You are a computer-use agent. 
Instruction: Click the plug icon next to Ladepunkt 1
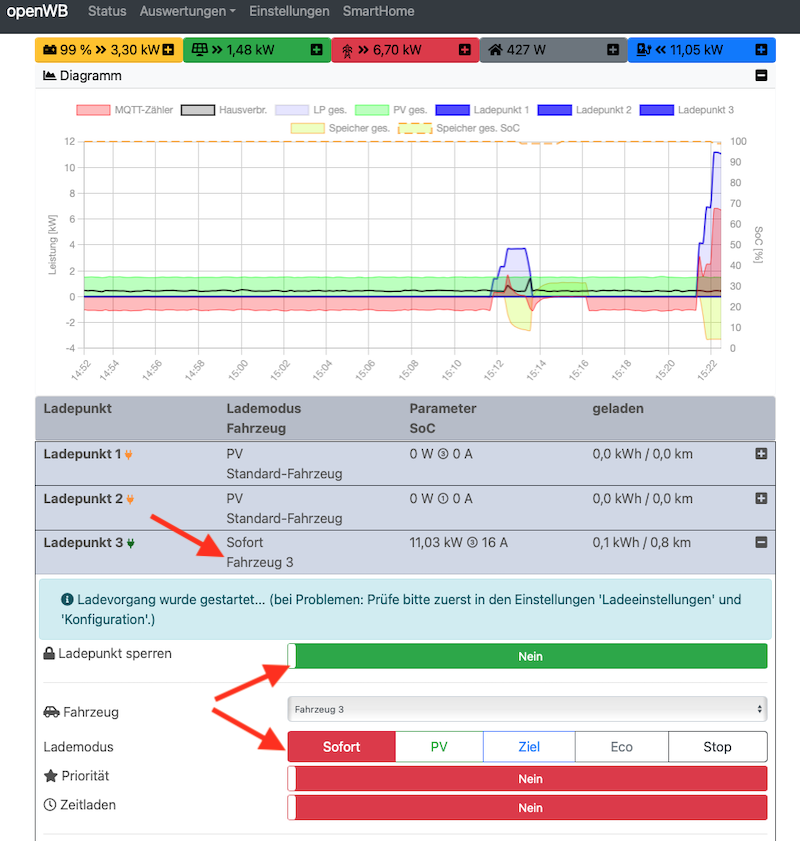pos(129,455)
